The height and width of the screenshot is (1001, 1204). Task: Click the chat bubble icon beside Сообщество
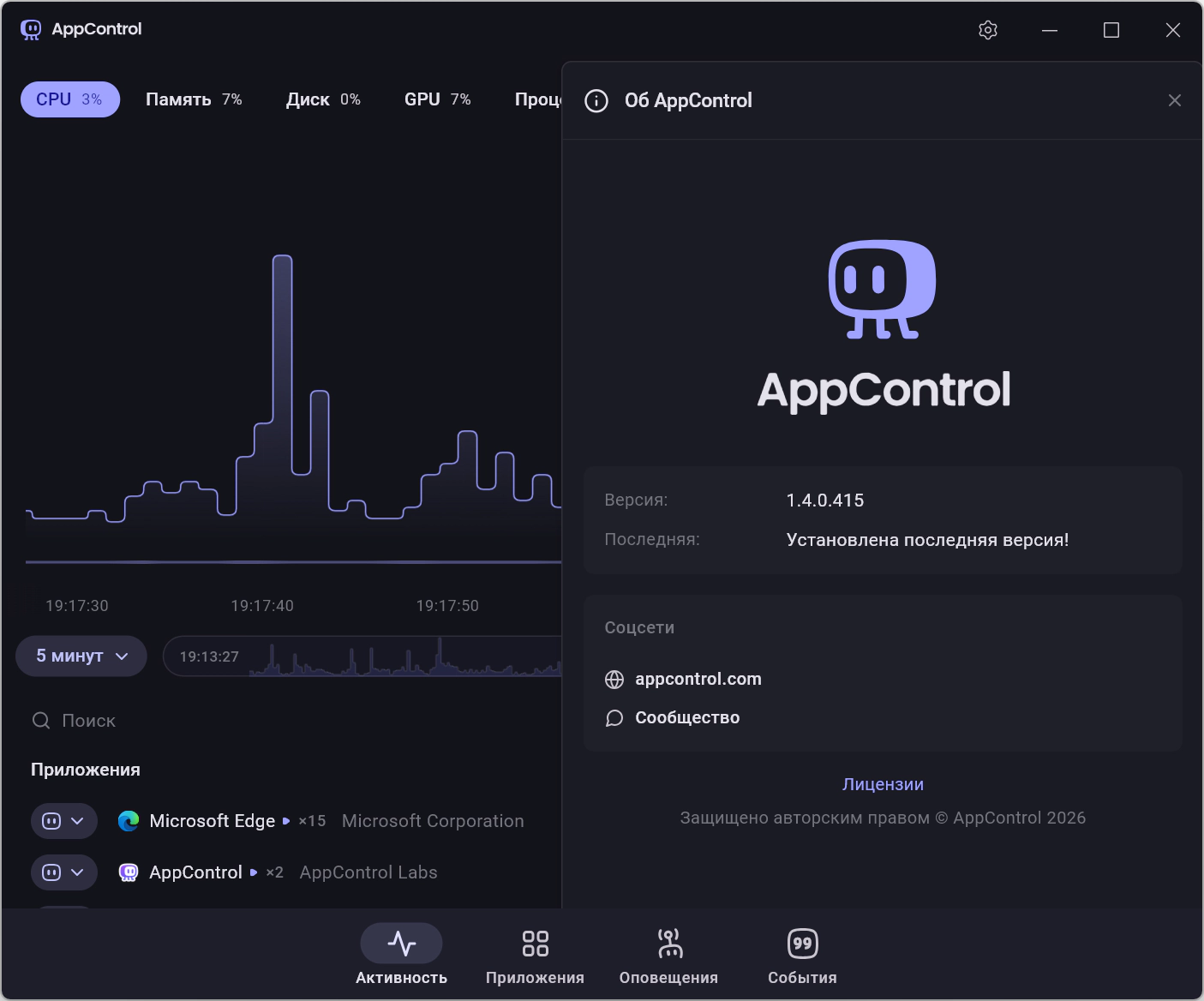coord(614,718)
